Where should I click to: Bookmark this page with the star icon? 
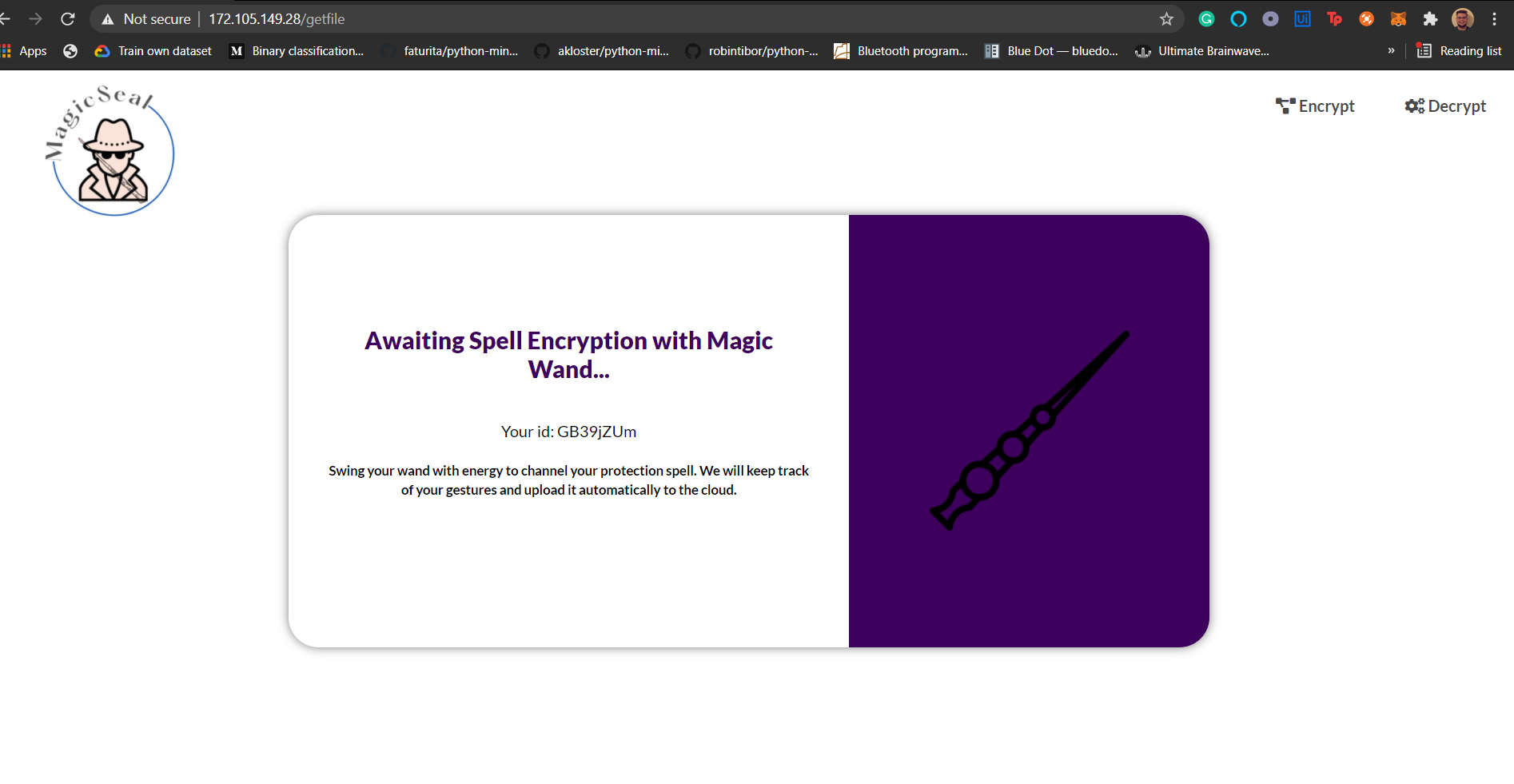[x=1166, y=19]
